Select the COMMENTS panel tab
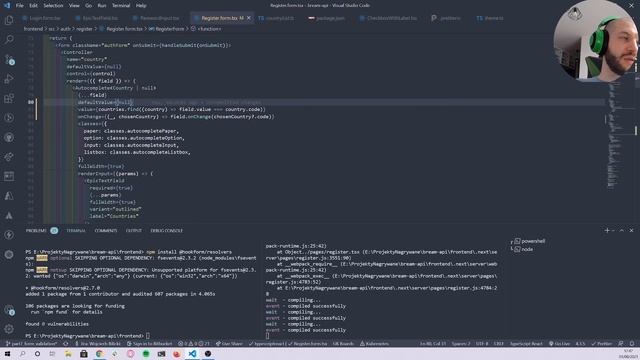This screenshot has height=360, width=640. 106,231
